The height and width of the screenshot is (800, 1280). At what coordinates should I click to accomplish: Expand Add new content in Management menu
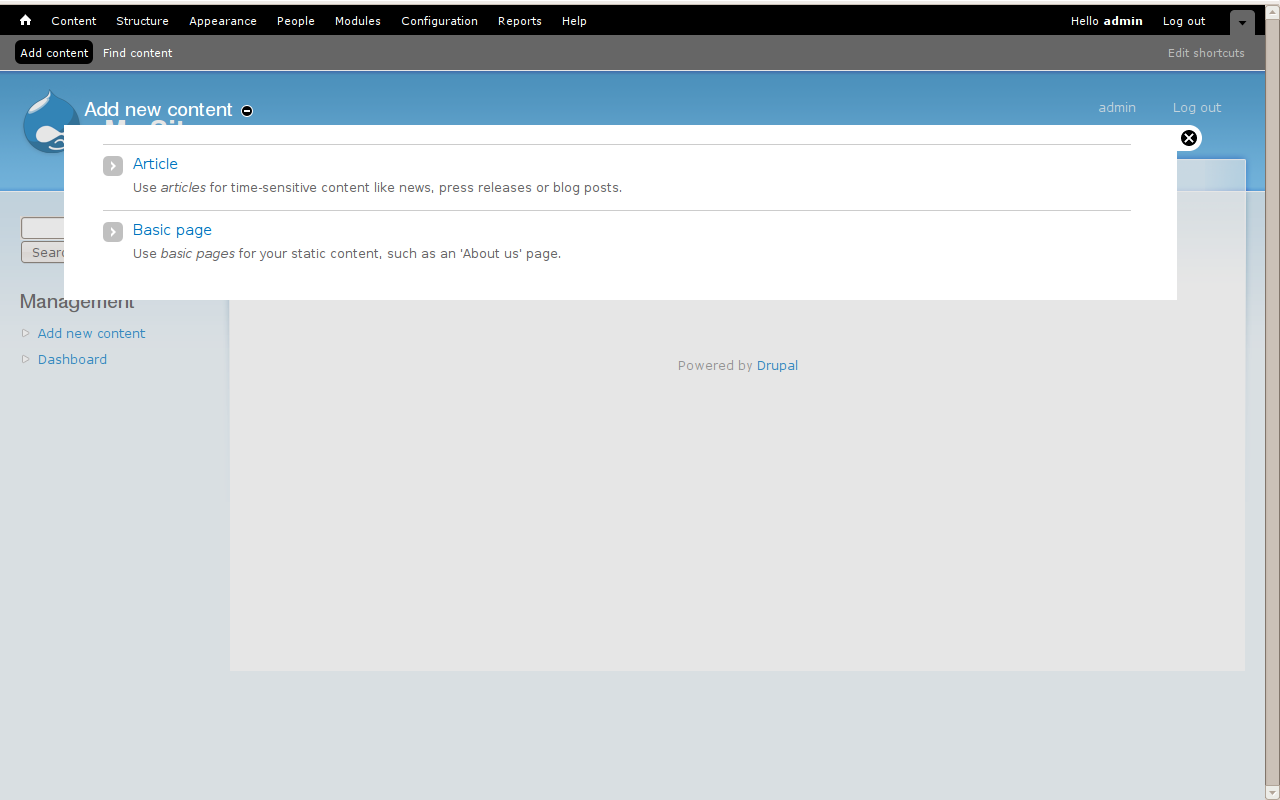25,333
